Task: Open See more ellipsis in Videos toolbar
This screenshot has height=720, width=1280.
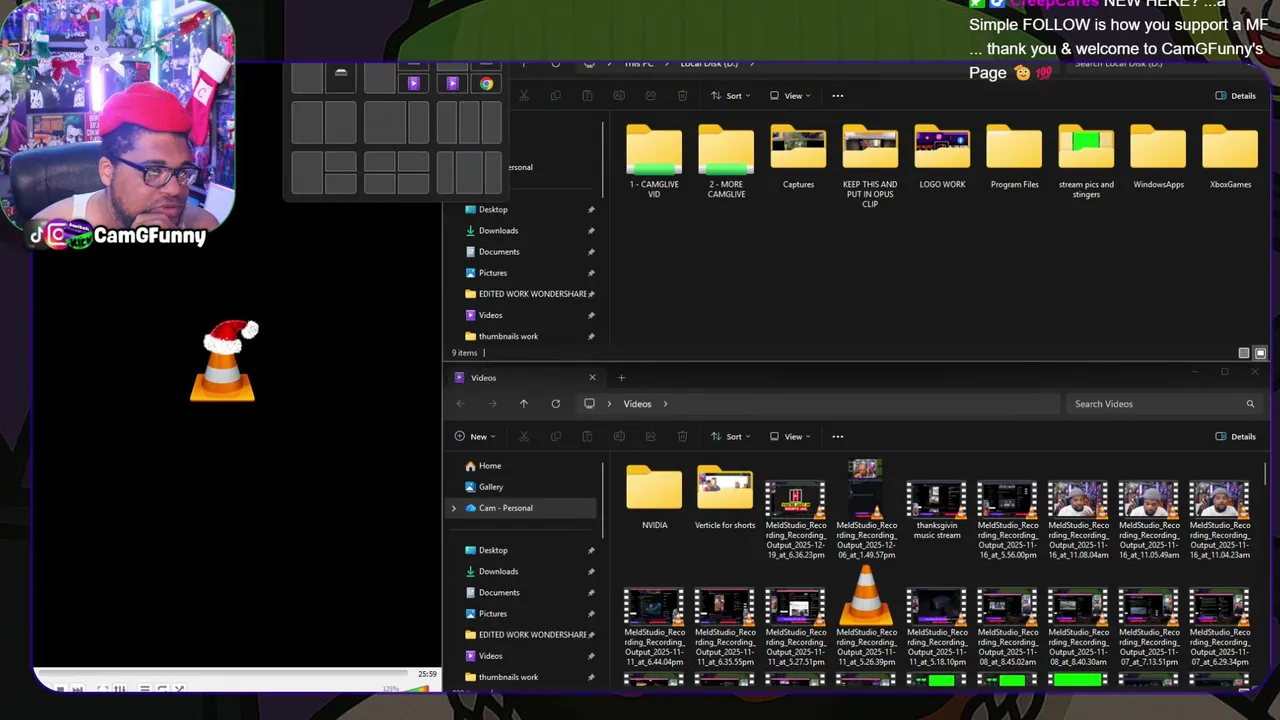Action: coord(838,436)
